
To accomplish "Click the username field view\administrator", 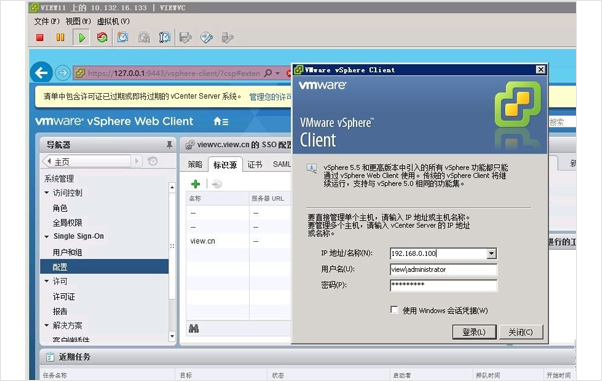I will [x=443, y=269].
